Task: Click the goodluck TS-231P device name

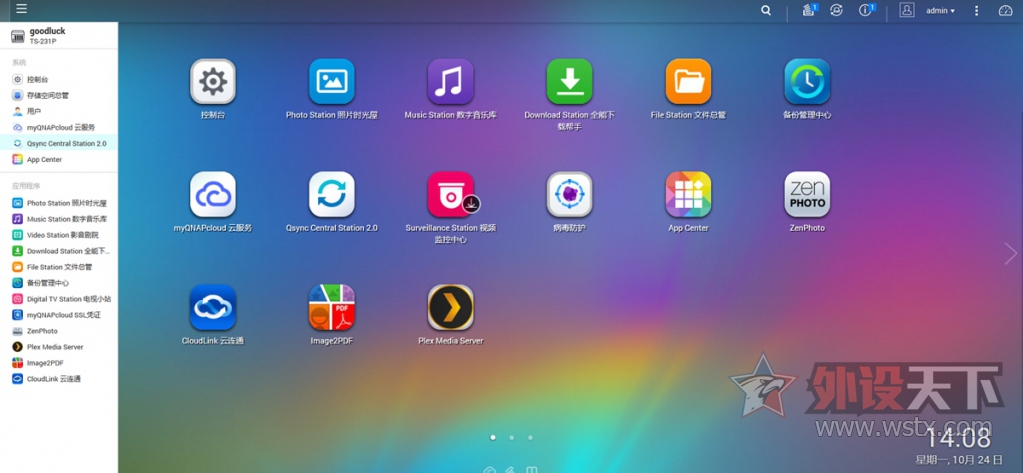Action: coord(47,35)
